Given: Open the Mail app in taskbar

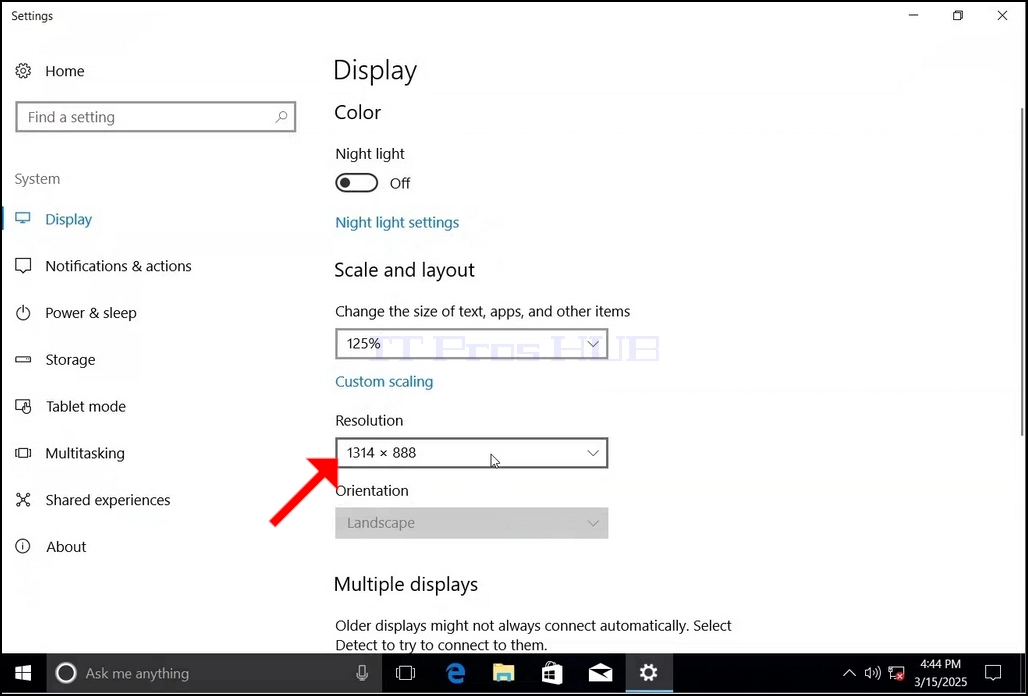Looking at the screenshot, I should coord(600,673).
